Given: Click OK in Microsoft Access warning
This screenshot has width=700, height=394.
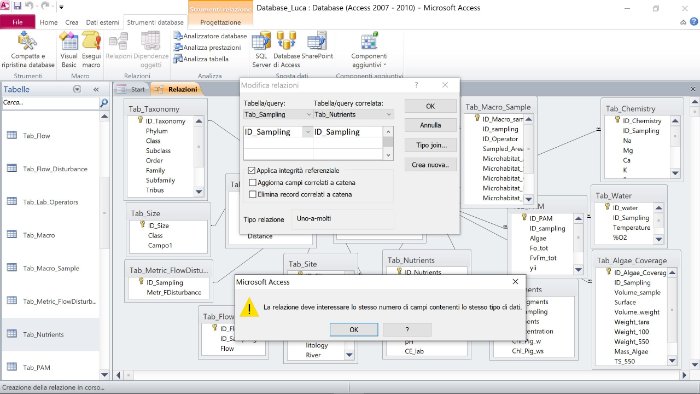Looking at the screenshot, I should (x=354, y=329).
